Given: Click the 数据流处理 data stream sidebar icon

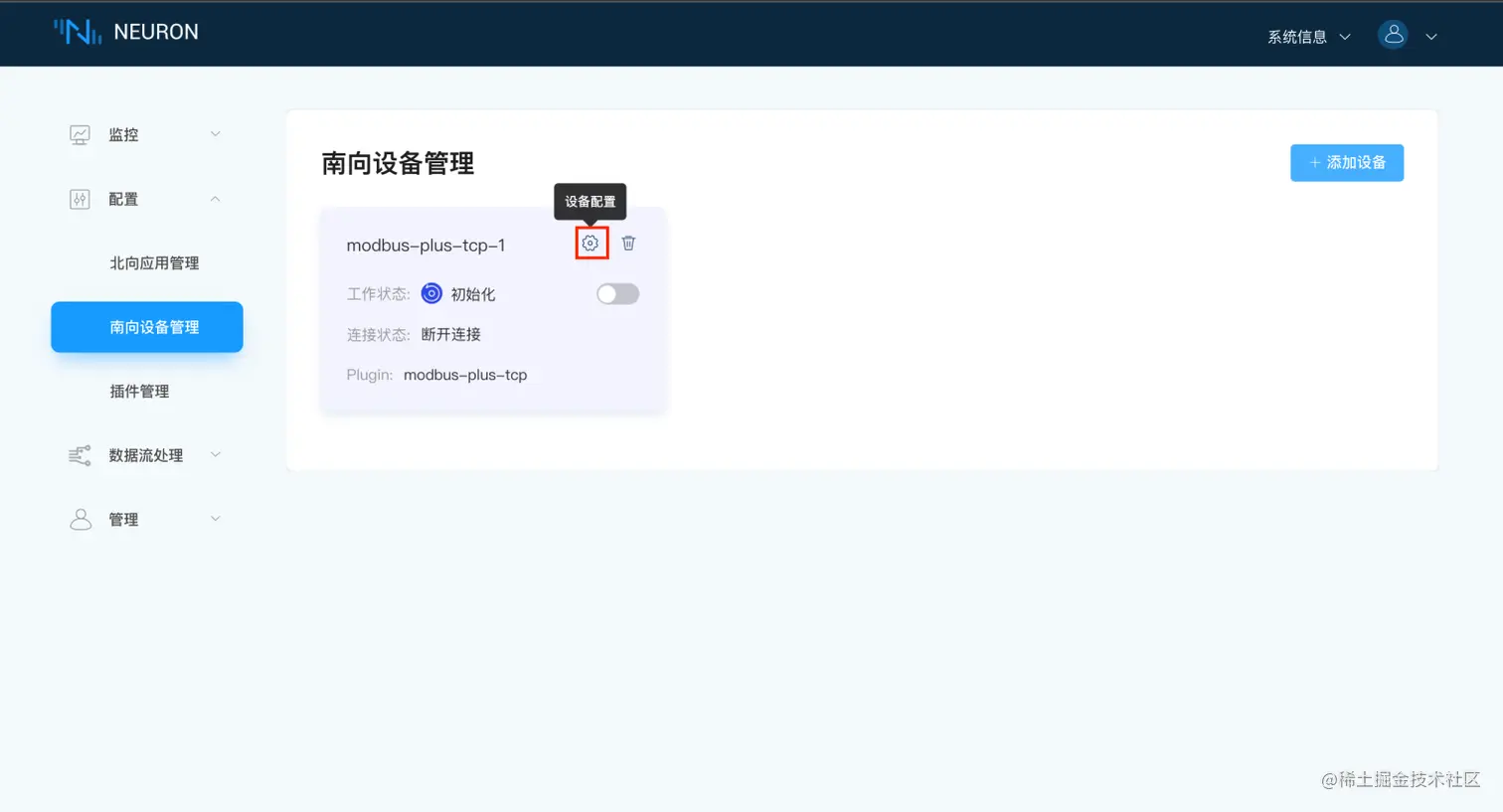Looking at the screenshot, I should (80, 454).
